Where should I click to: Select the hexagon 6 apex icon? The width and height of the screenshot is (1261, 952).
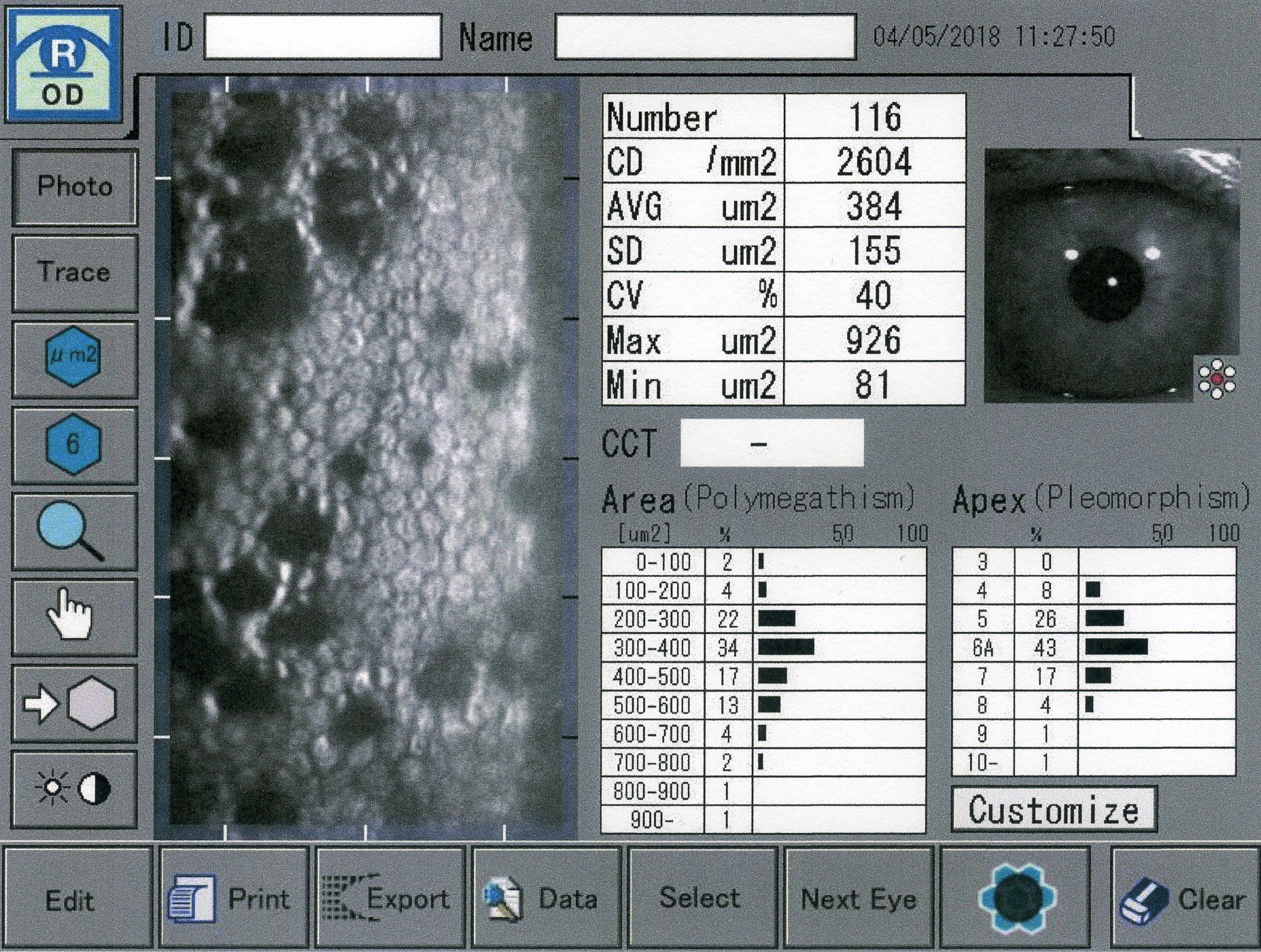73,444
